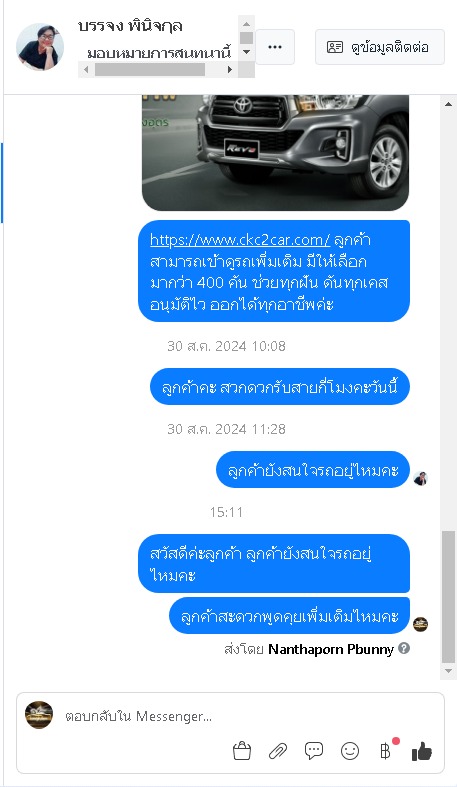
Task: Click the baht payment request icon
Action: (386, 750)
